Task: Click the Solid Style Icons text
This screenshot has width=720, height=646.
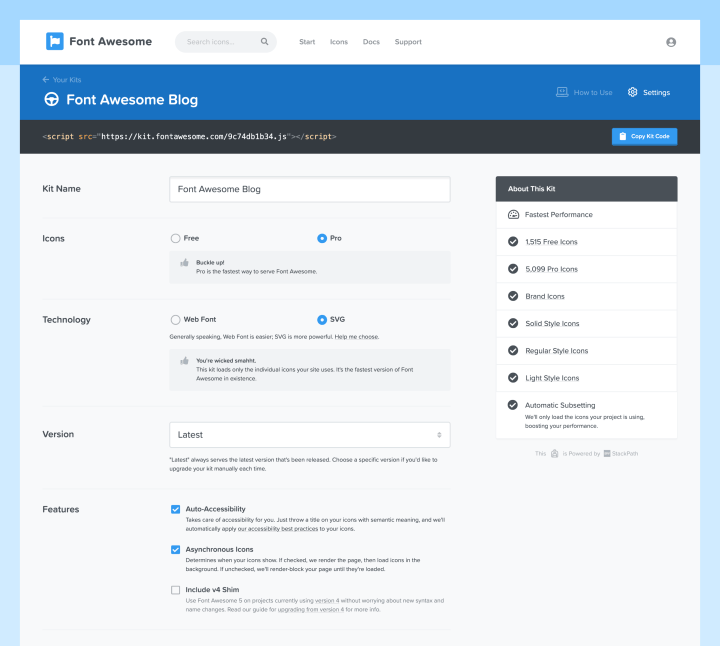Action: click(x=552, y=324)
